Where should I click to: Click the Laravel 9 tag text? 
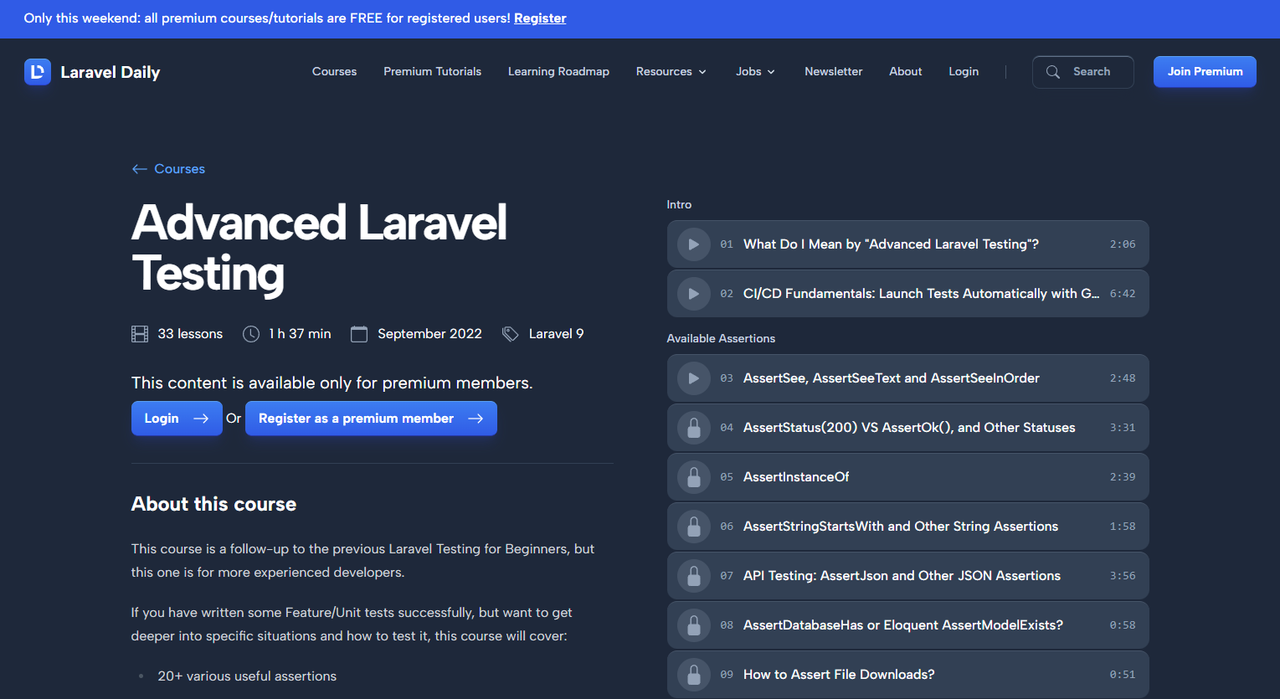tap(556, 334)
